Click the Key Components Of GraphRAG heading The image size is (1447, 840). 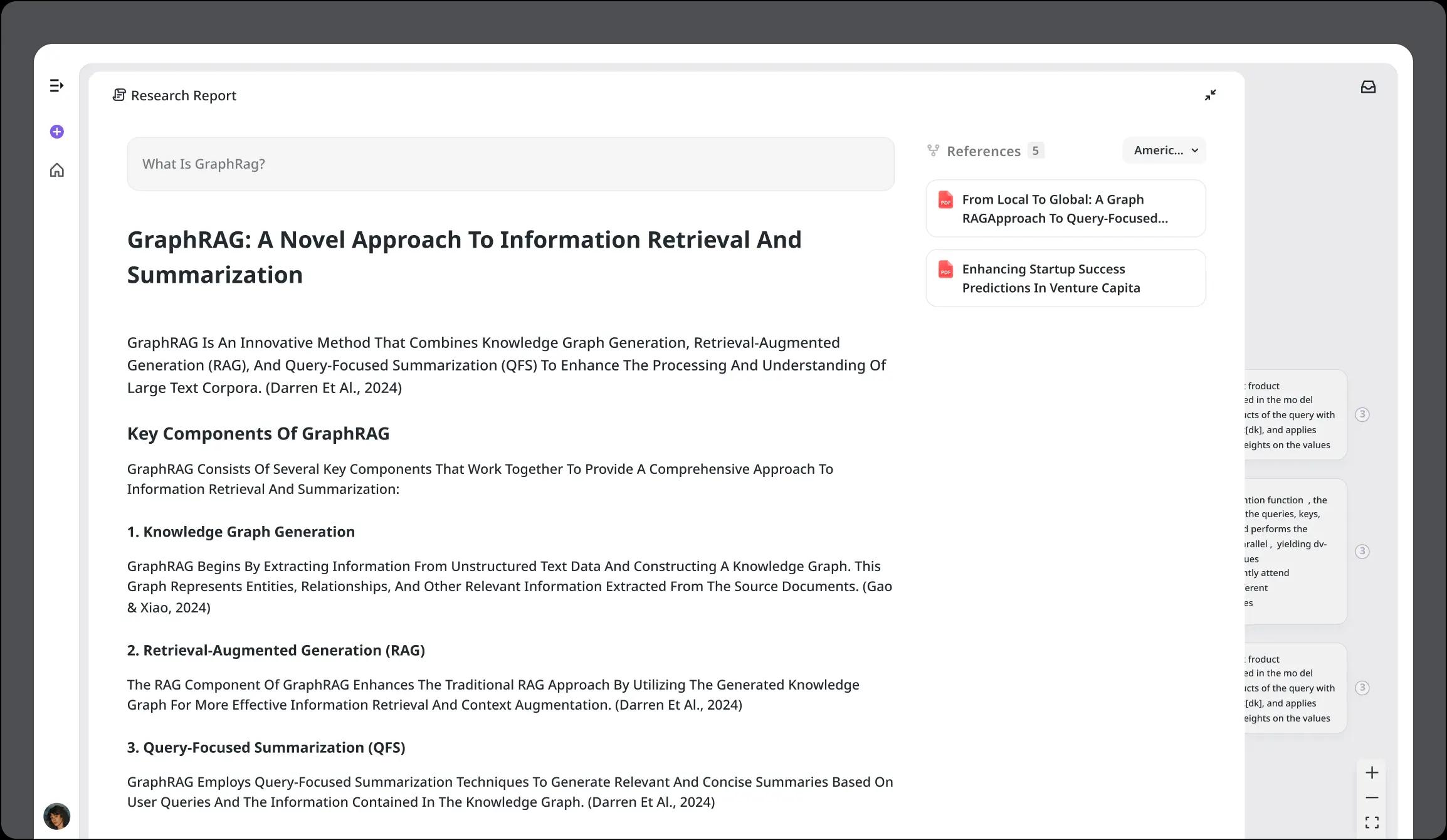[x=258, y=434]
